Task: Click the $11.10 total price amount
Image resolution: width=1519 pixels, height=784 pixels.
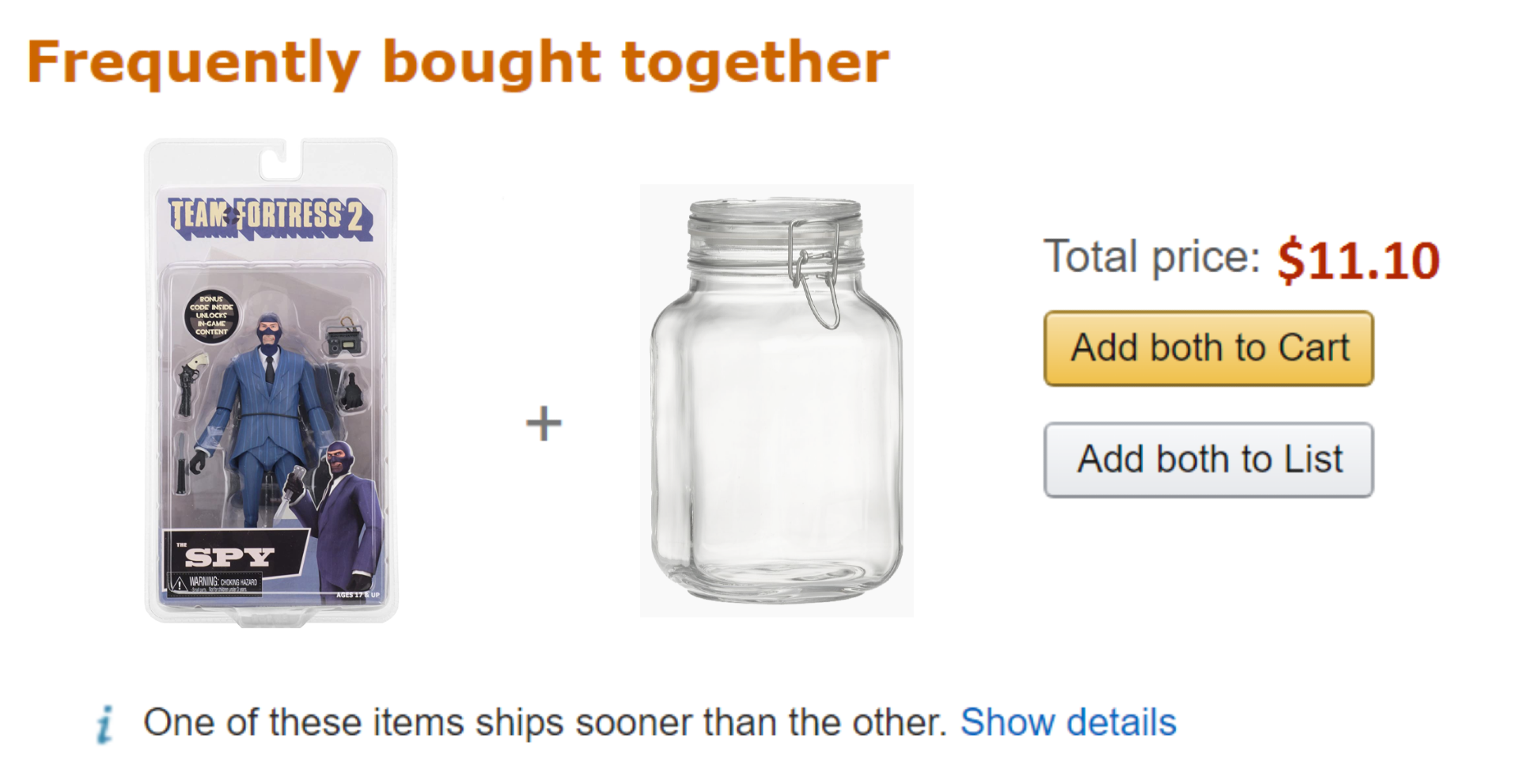Action: [x=1358, y=260]
